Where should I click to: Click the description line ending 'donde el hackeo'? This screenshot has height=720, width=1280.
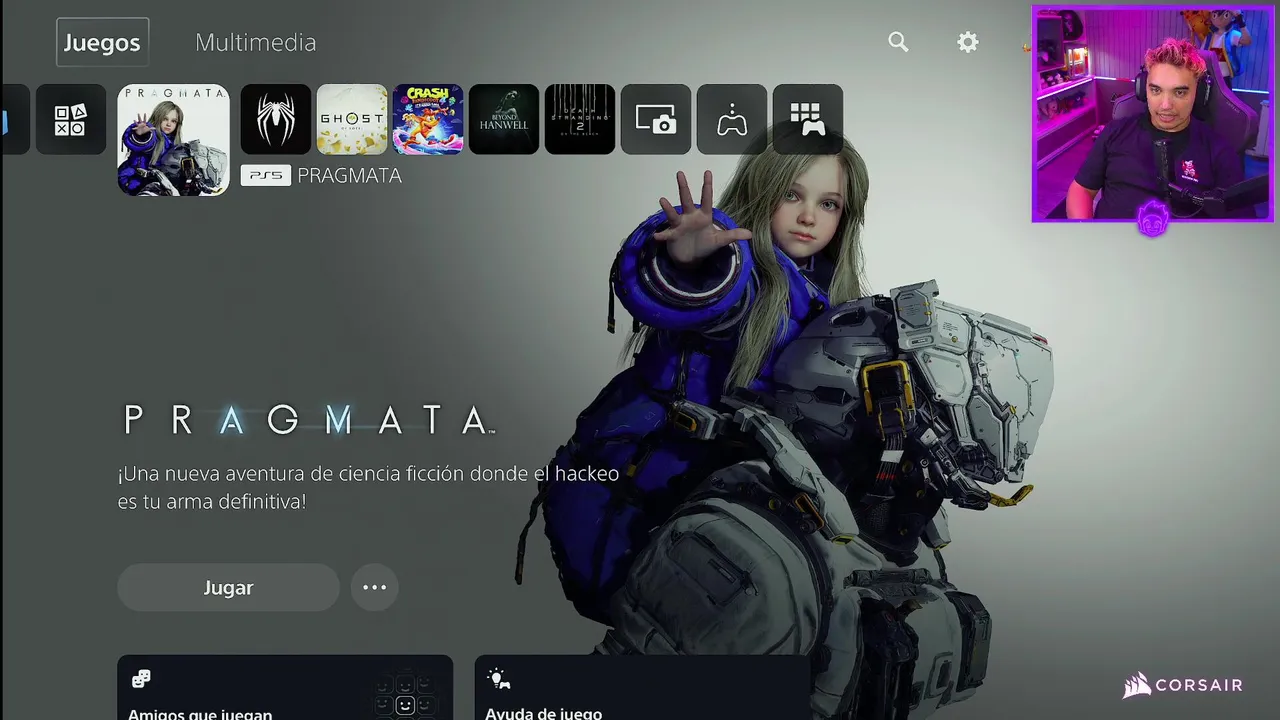tap(368, 473)
